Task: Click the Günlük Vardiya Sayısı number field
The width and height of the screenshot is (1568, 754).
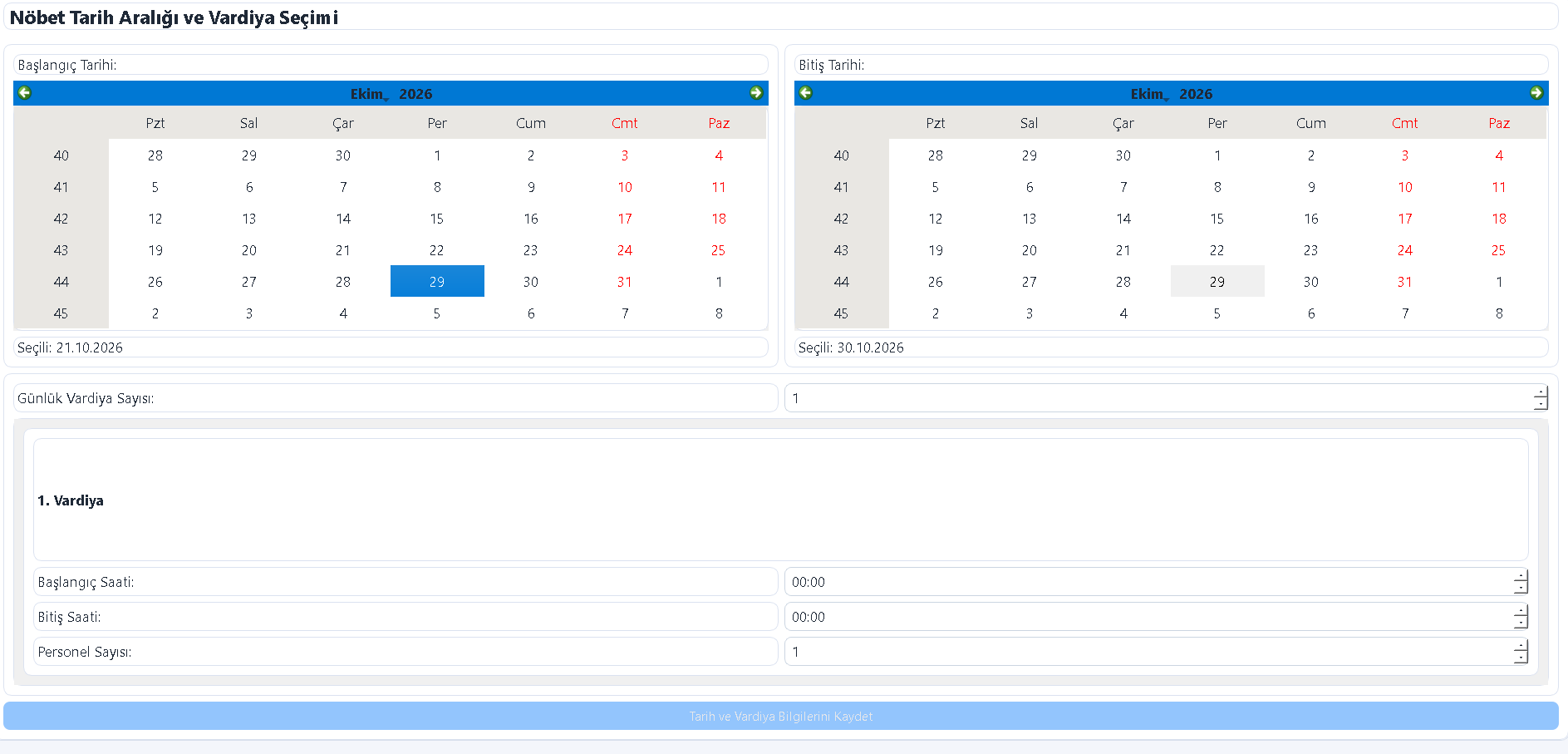Action: pos(1158,398)
